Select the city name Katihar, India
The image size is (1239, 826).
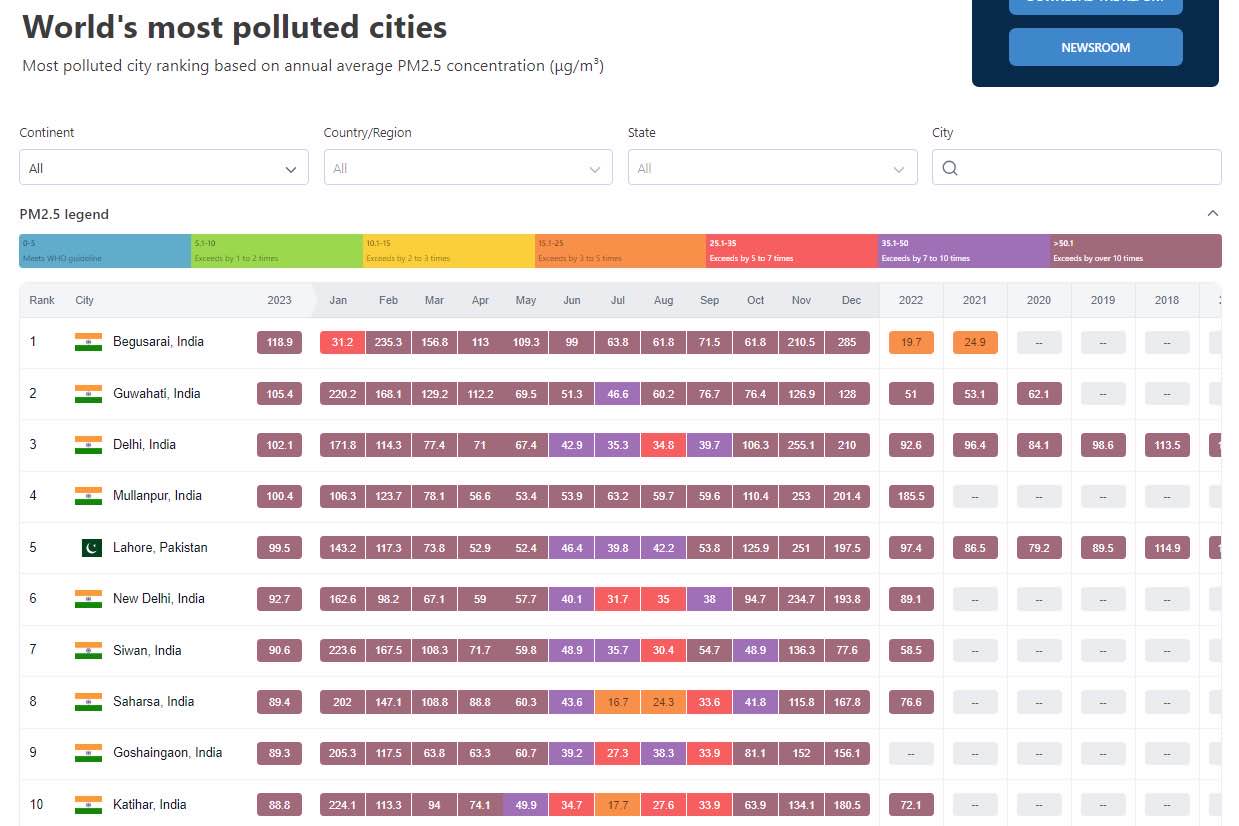(x=150, y=805)
